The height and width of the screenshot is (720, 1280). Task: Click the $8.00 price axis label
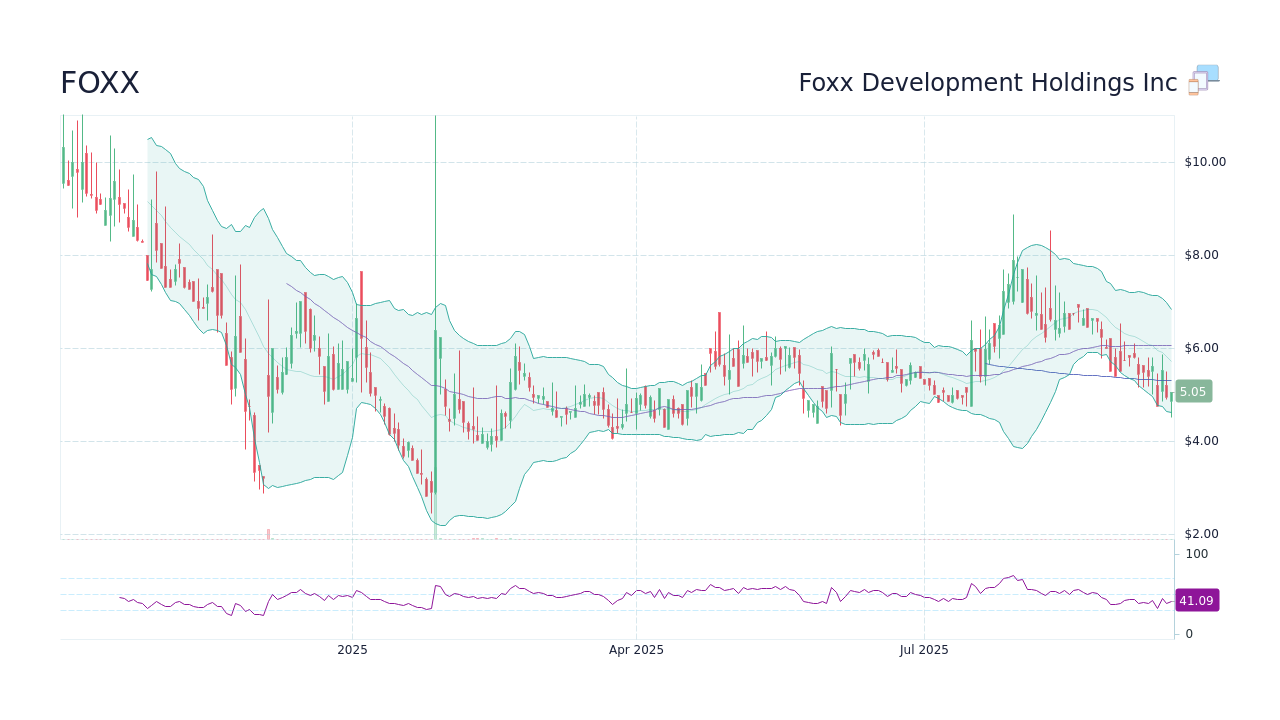tap(1202, 255)
